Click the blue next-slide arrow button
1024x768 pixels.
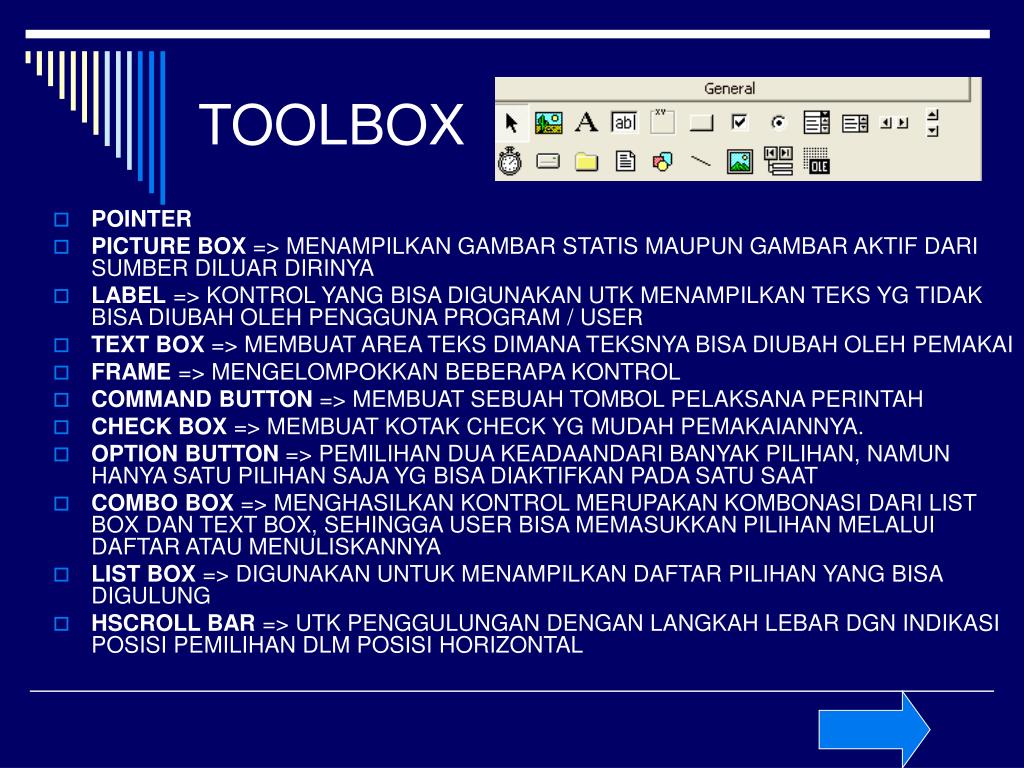tap(874, 729)
